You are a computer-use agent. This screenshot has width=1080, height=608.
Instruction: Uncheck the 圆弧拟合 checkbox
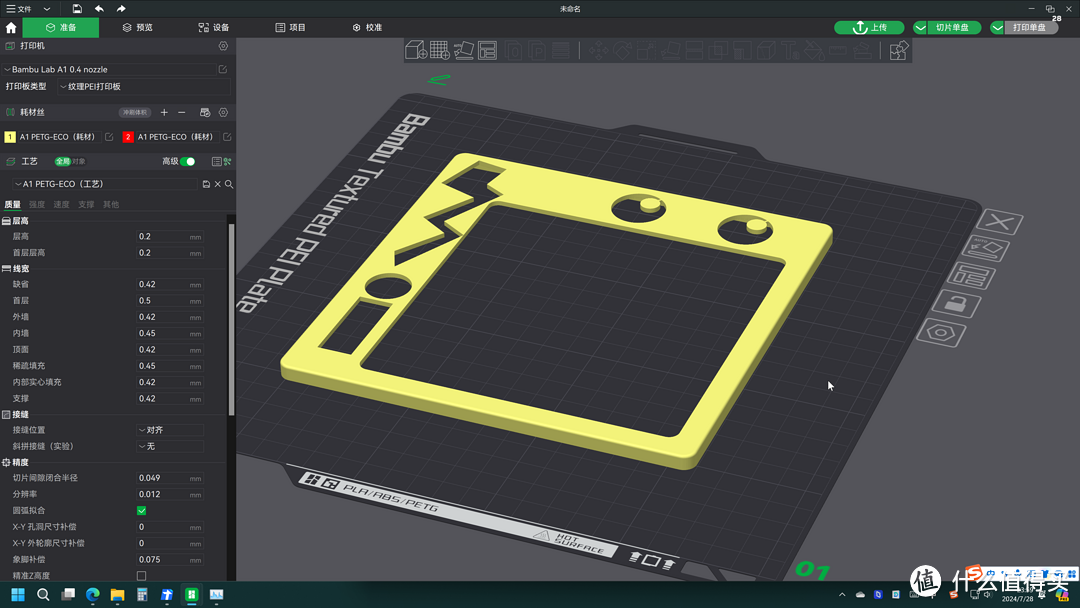[x=141, y=511]
